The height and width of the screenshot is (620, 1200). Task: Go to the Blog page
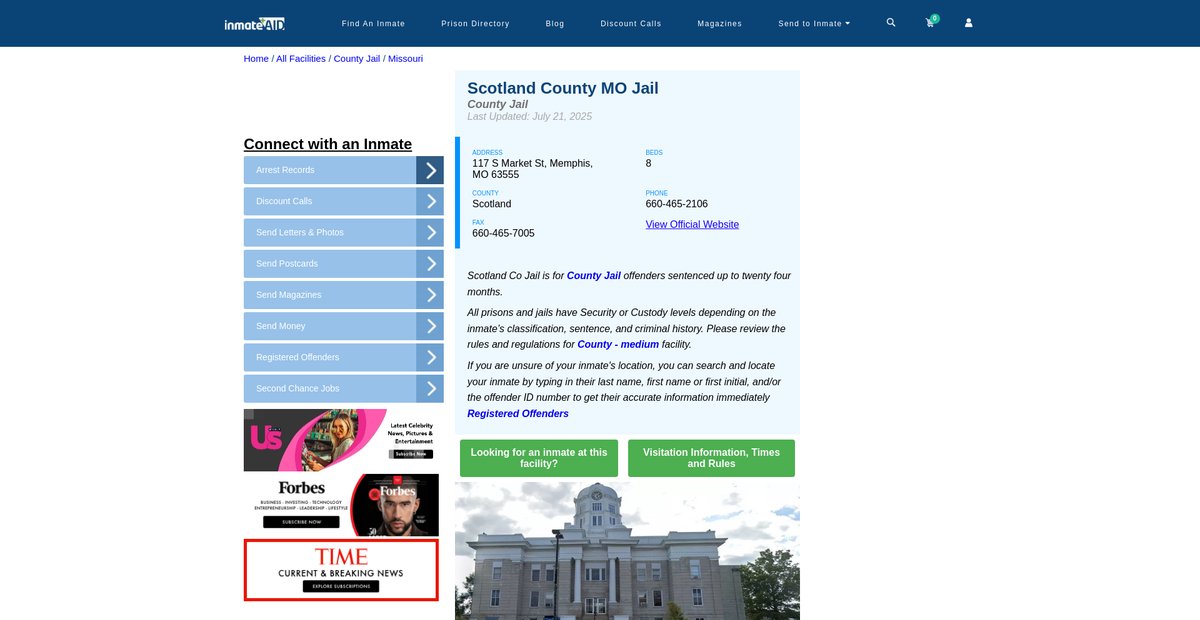click(x=555, y=23)
